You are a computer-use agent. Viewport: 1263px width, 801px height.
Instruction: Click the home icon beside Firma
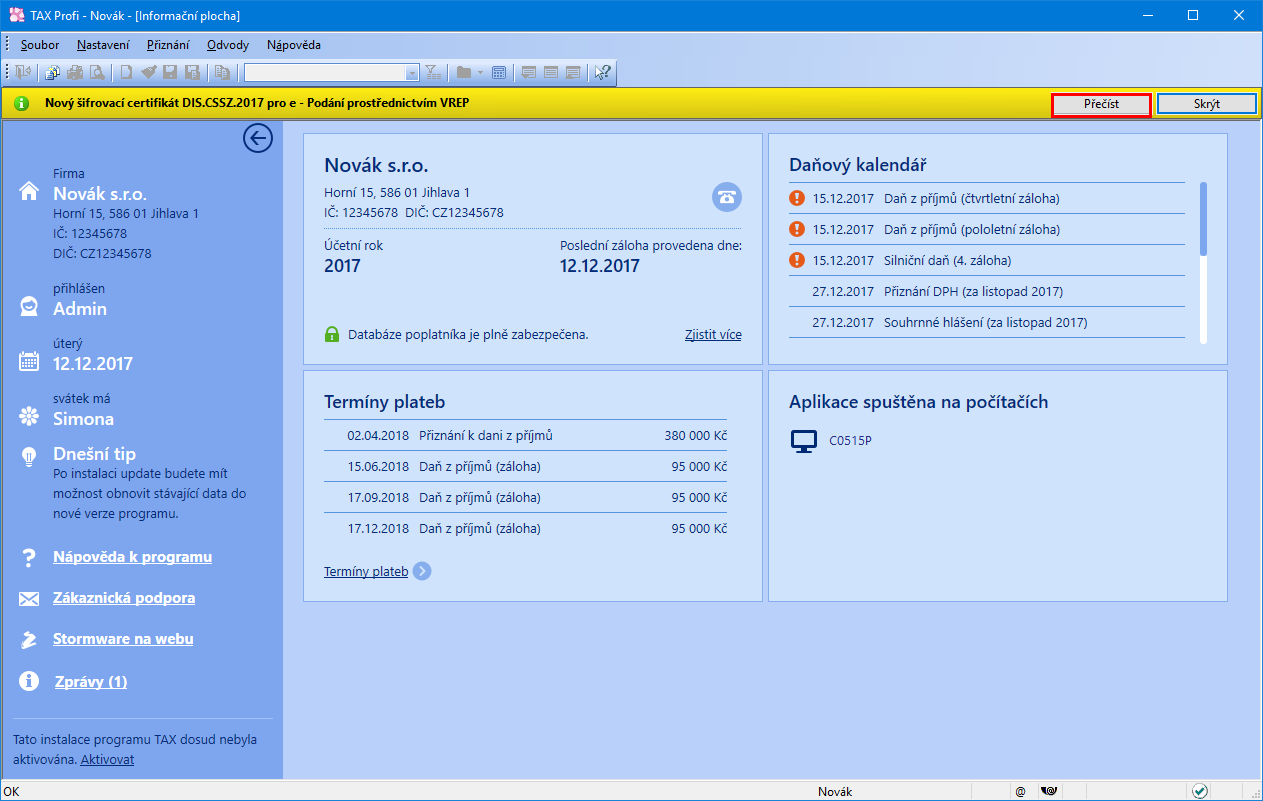tap(29, 192)
